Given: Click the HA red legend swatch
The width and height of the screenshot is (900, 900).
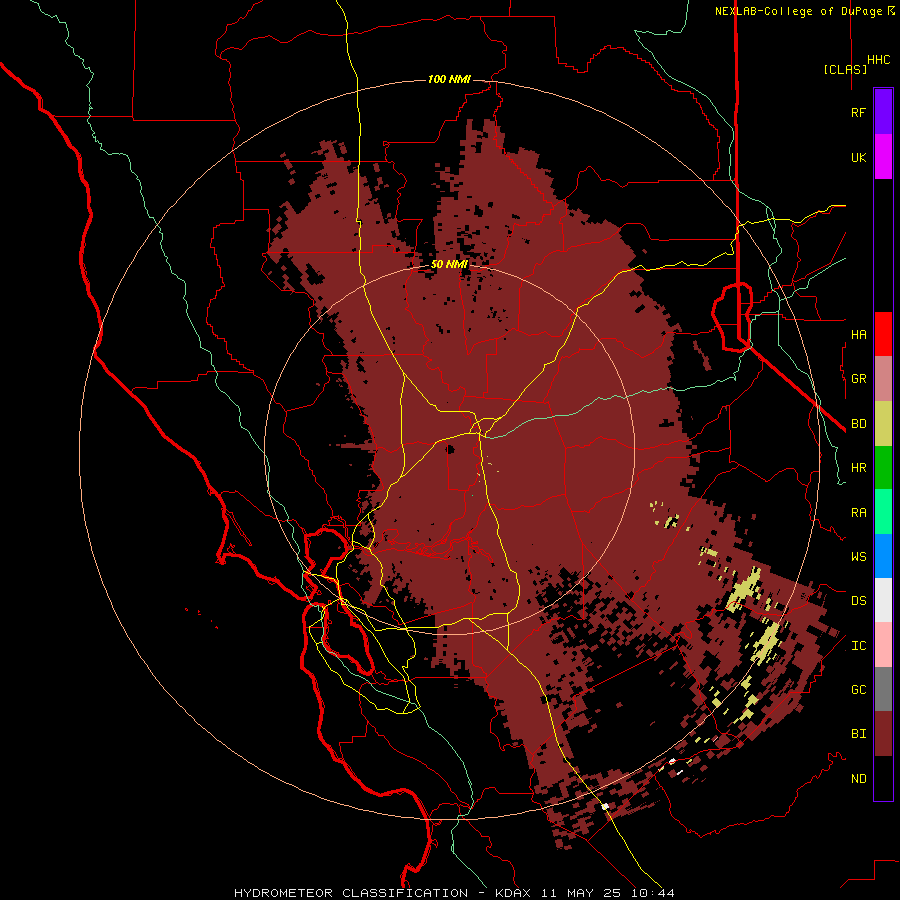Looking at the screenshot, I should [x=883, y=334].
